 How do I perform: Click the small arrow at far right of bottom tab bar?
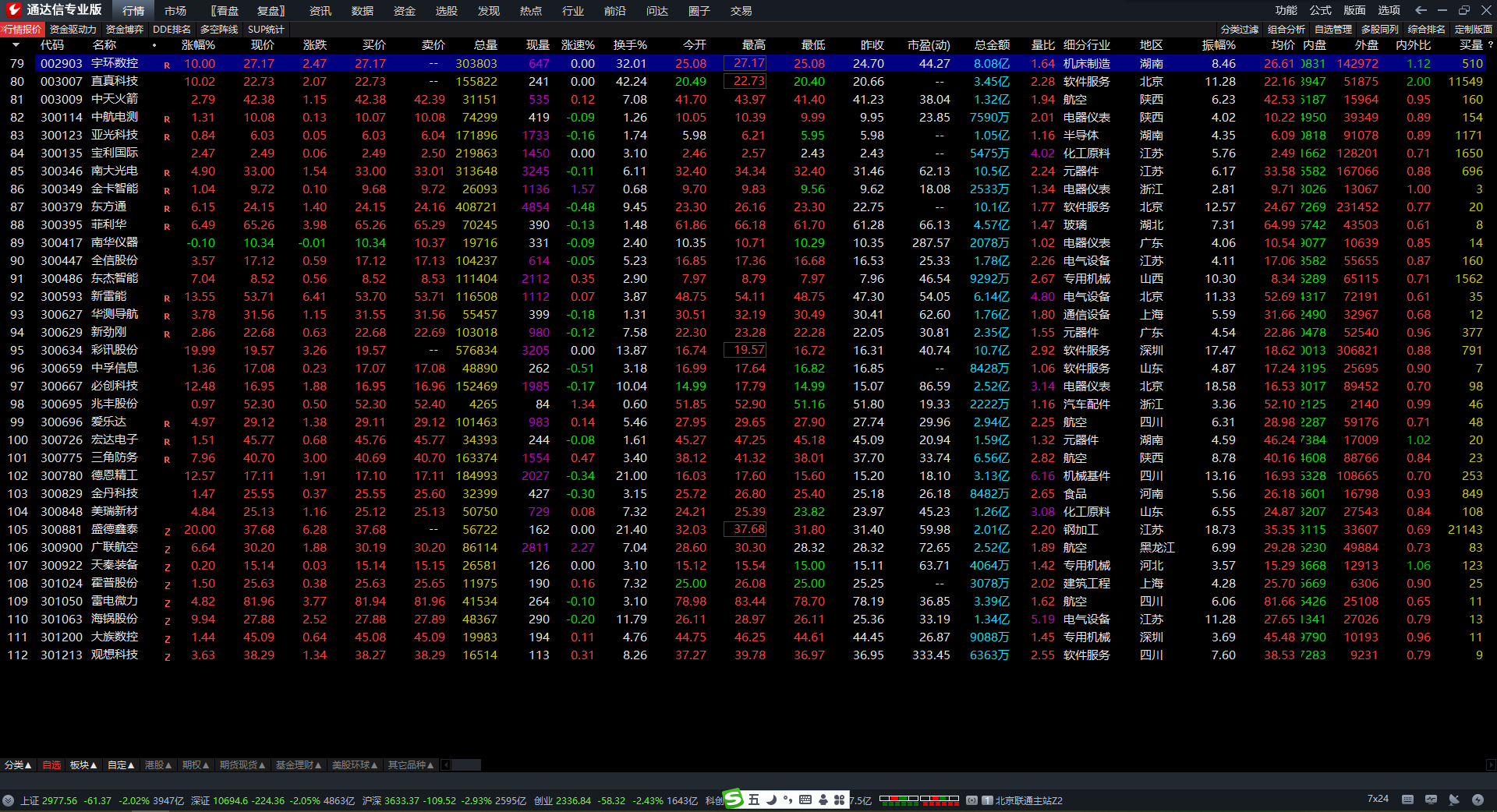[1491, 765]
